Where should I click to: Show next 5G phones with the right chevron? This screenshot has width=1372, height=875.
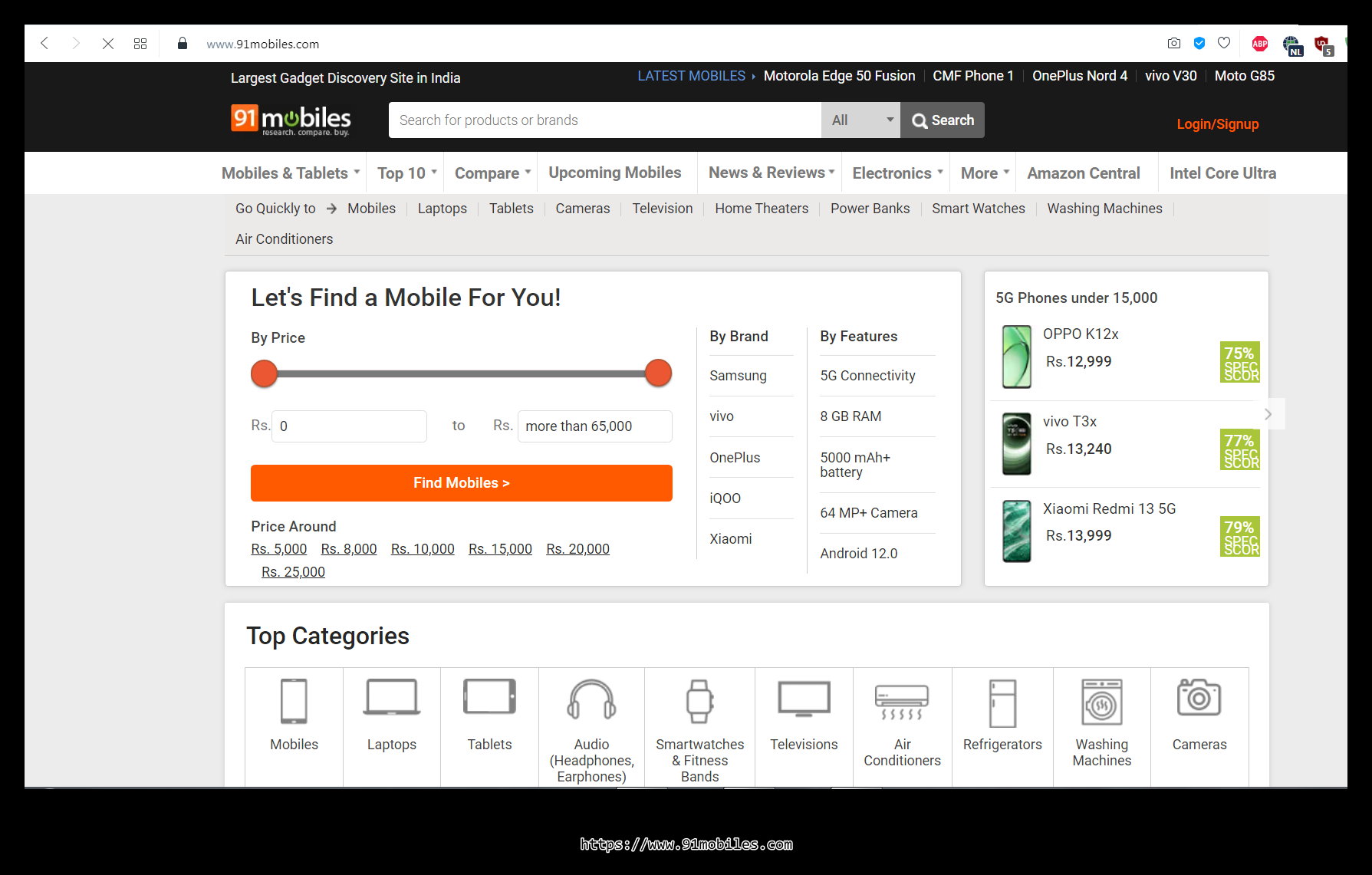(1268, 414)
